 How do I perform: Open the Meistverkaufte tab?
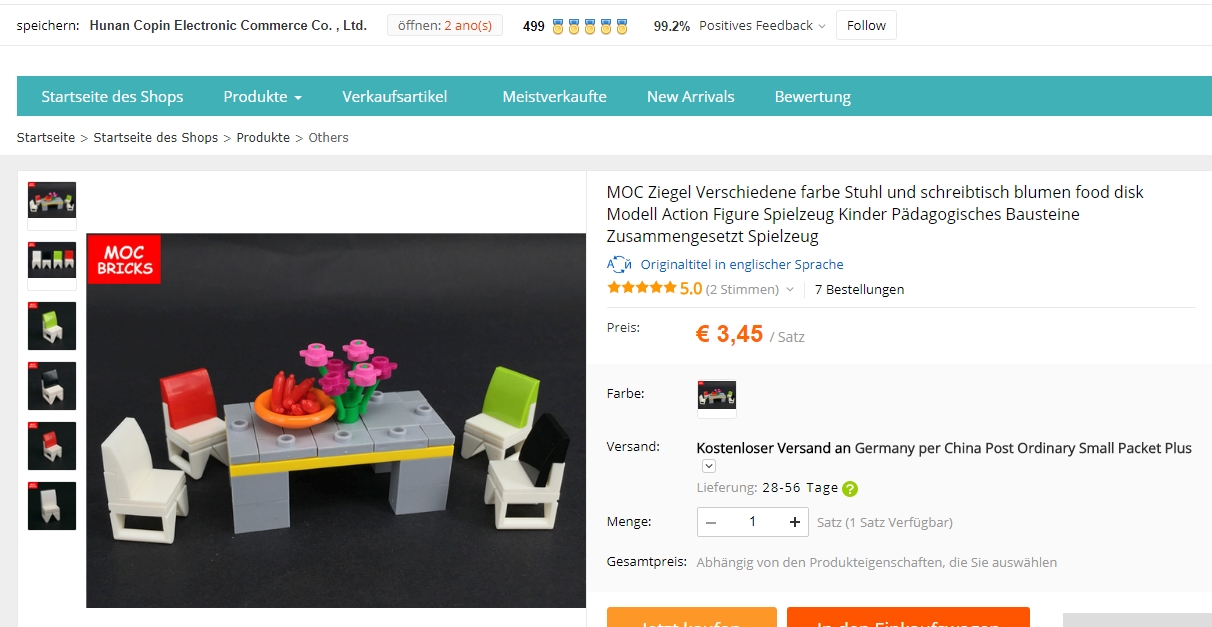pyautogui.click(x=555, y=97)
